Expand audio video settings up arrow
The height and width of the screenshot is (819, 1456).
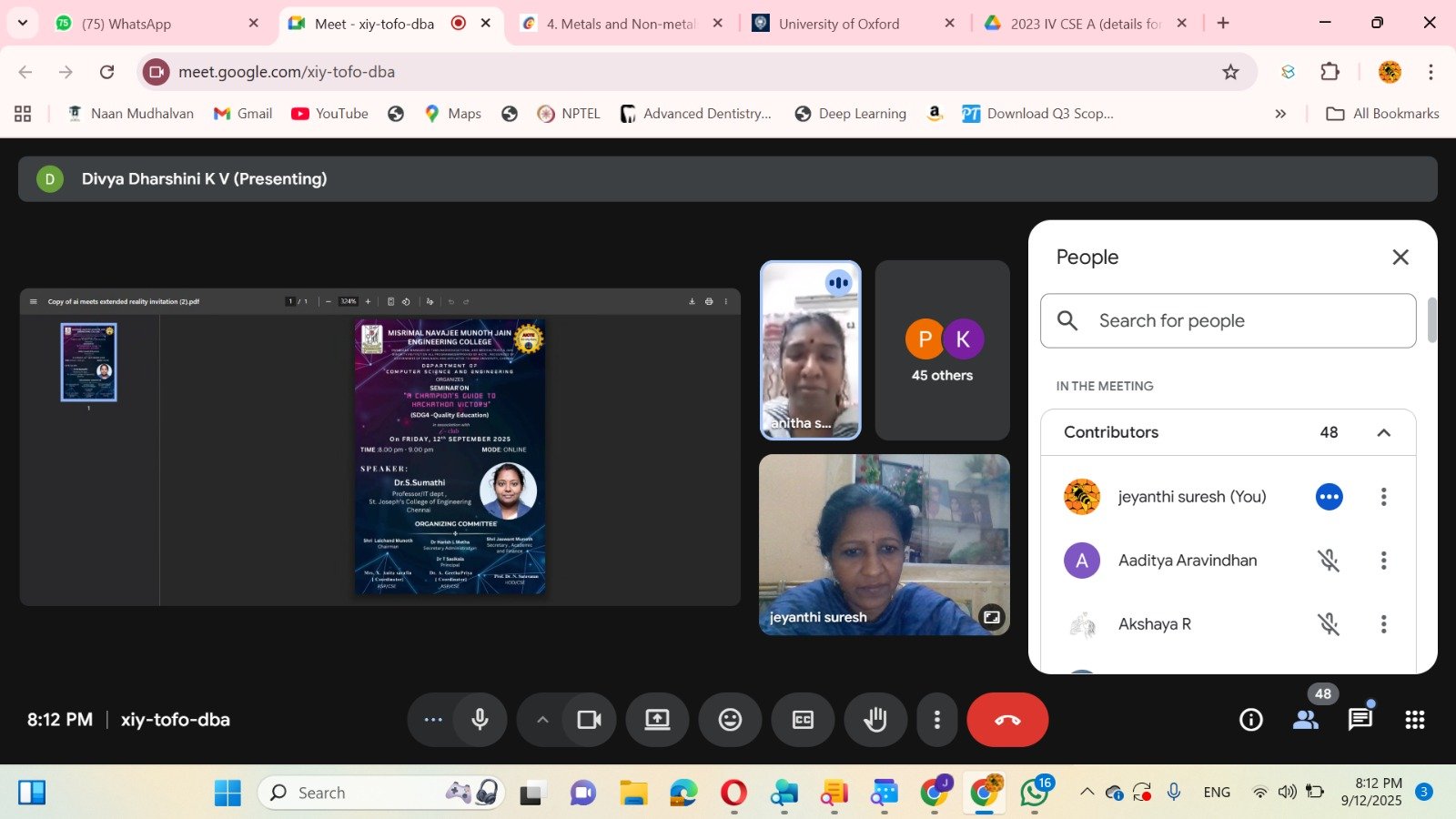pyautogui.click(x=542, y=720)
